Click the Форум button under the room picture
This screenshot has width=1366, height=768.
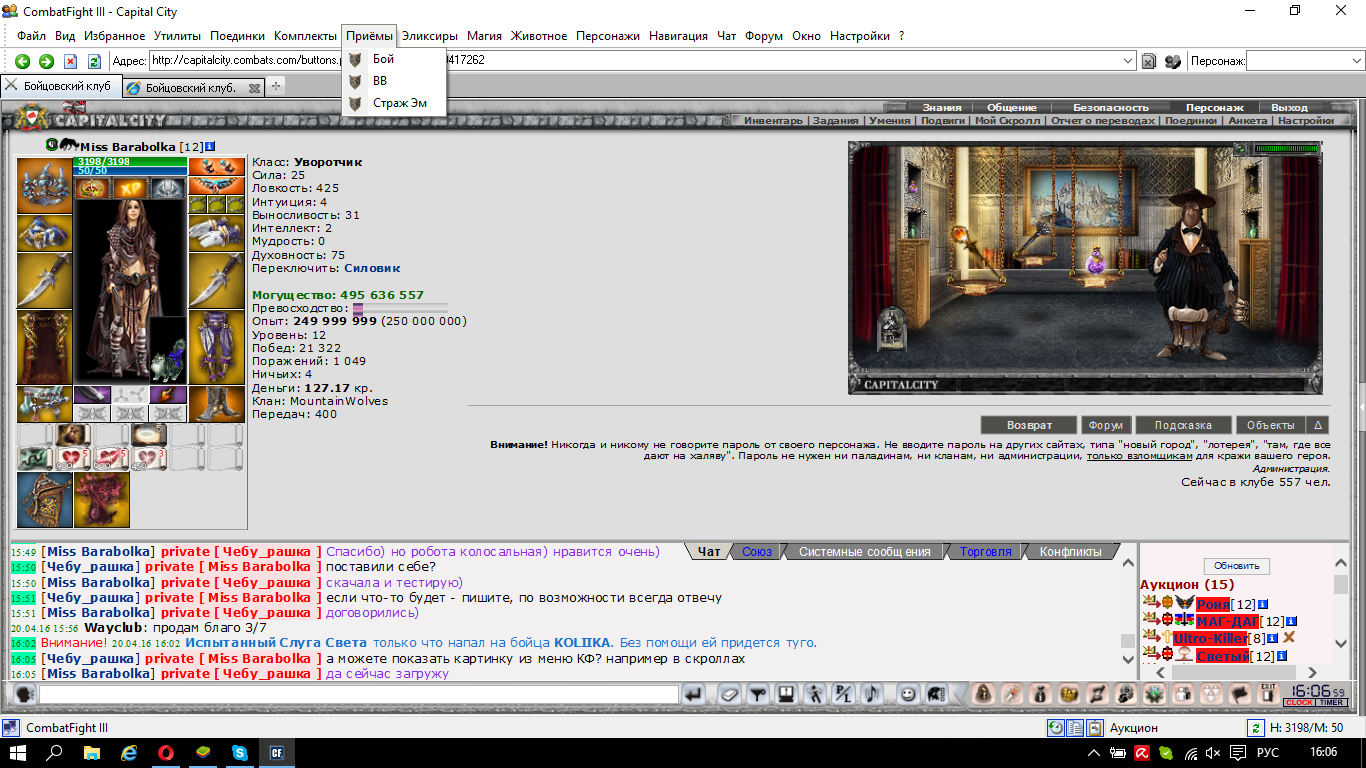point(1106,425)
